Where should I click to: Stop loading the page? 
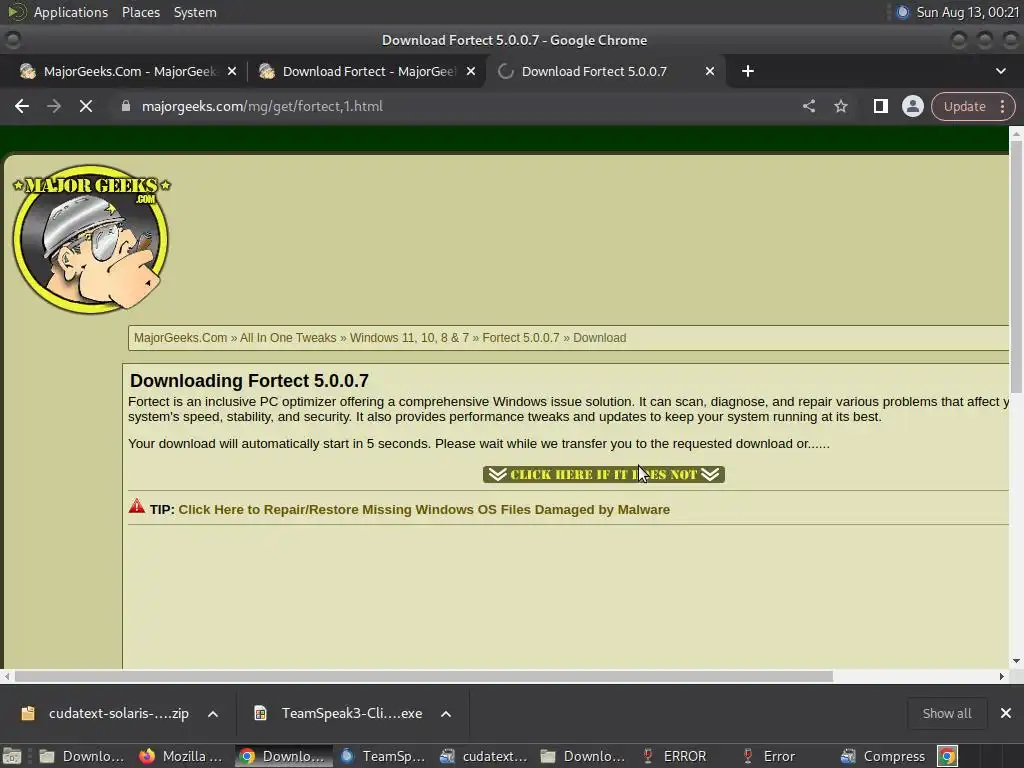coord(86,106)
